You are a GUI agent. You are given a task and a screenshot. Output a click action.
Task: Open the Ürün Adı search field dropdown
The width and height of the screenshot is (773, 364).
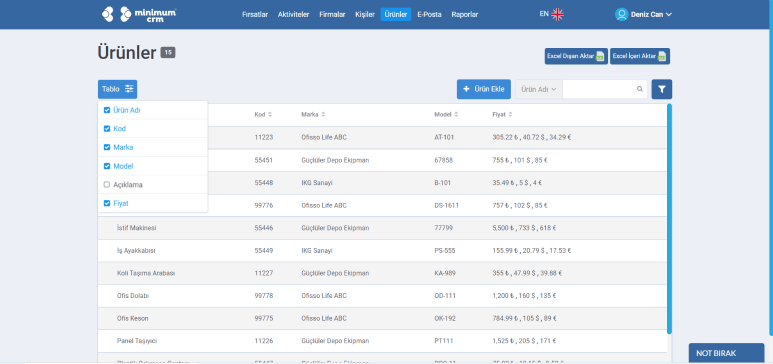[539, 89]
